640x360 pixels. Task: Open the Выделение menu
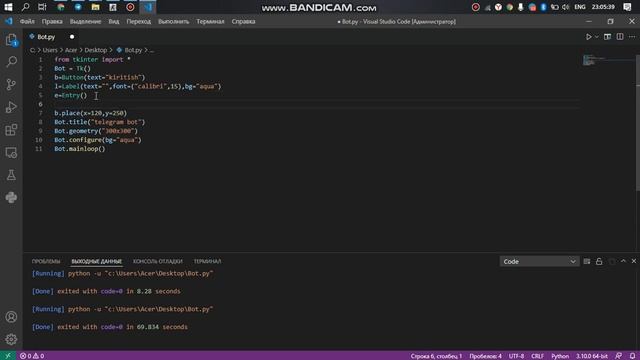pyautogui.click(x=85, y=21)
